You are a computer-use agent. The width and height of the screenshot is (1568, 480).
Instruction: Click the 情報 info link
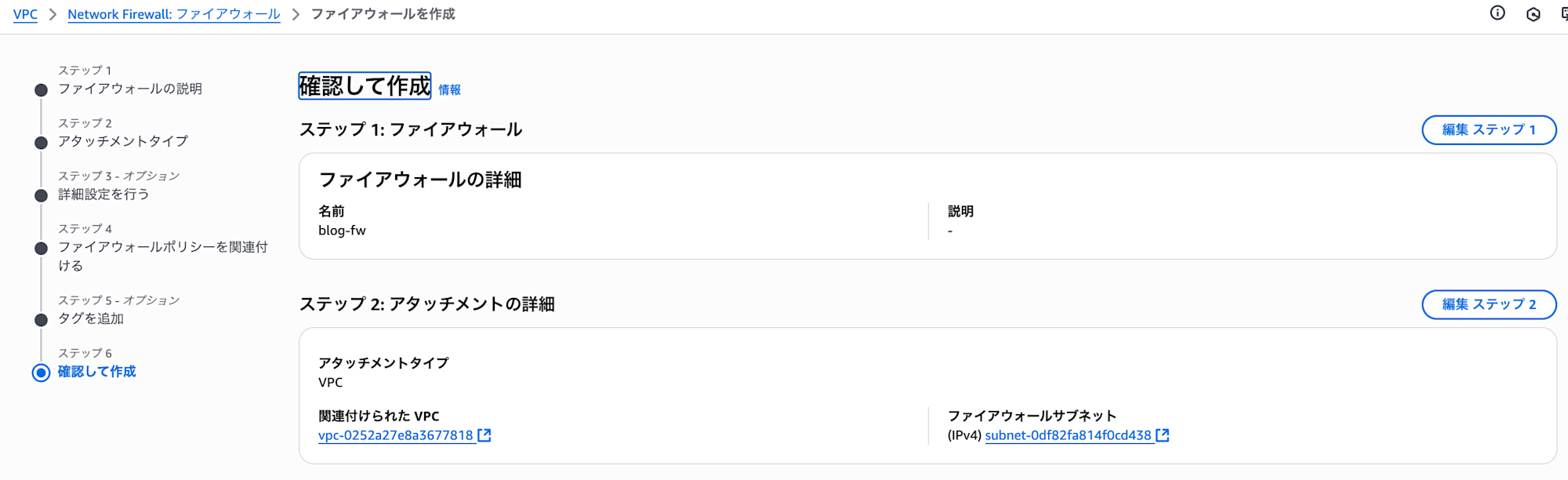point(449,90)
